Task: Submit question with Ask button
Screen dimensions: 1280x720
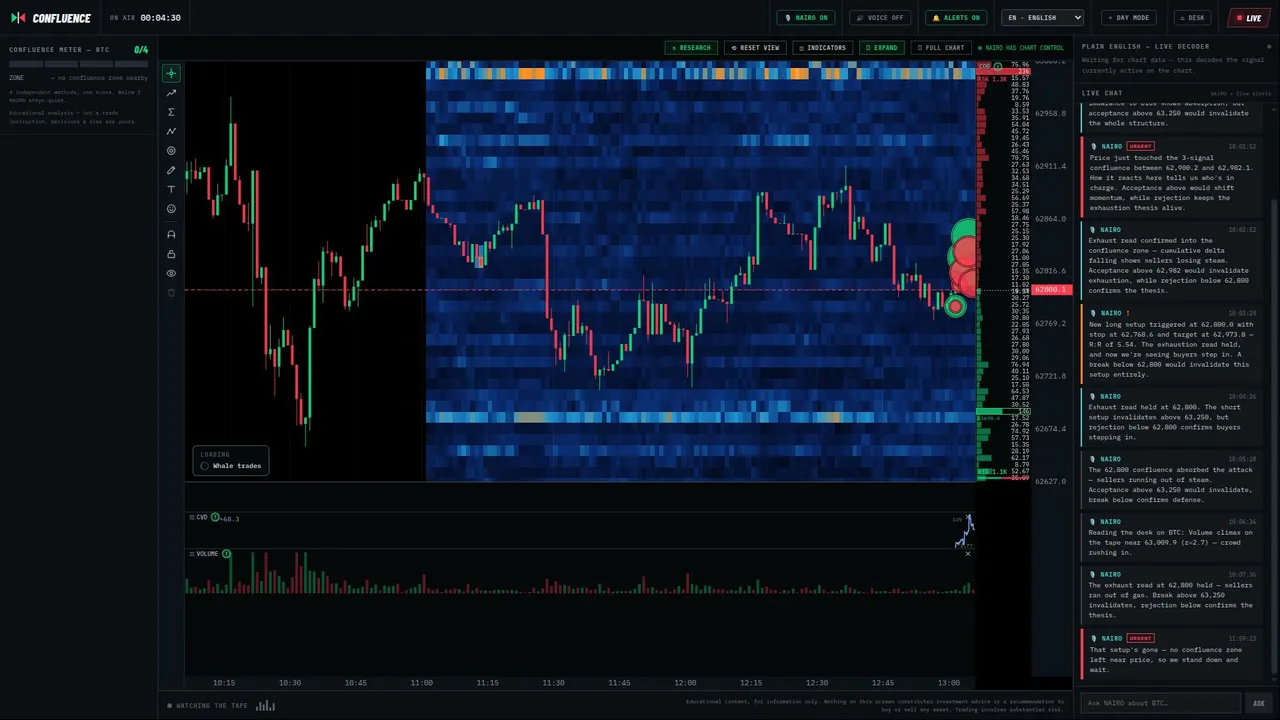Action: (x=1259, y=703)
